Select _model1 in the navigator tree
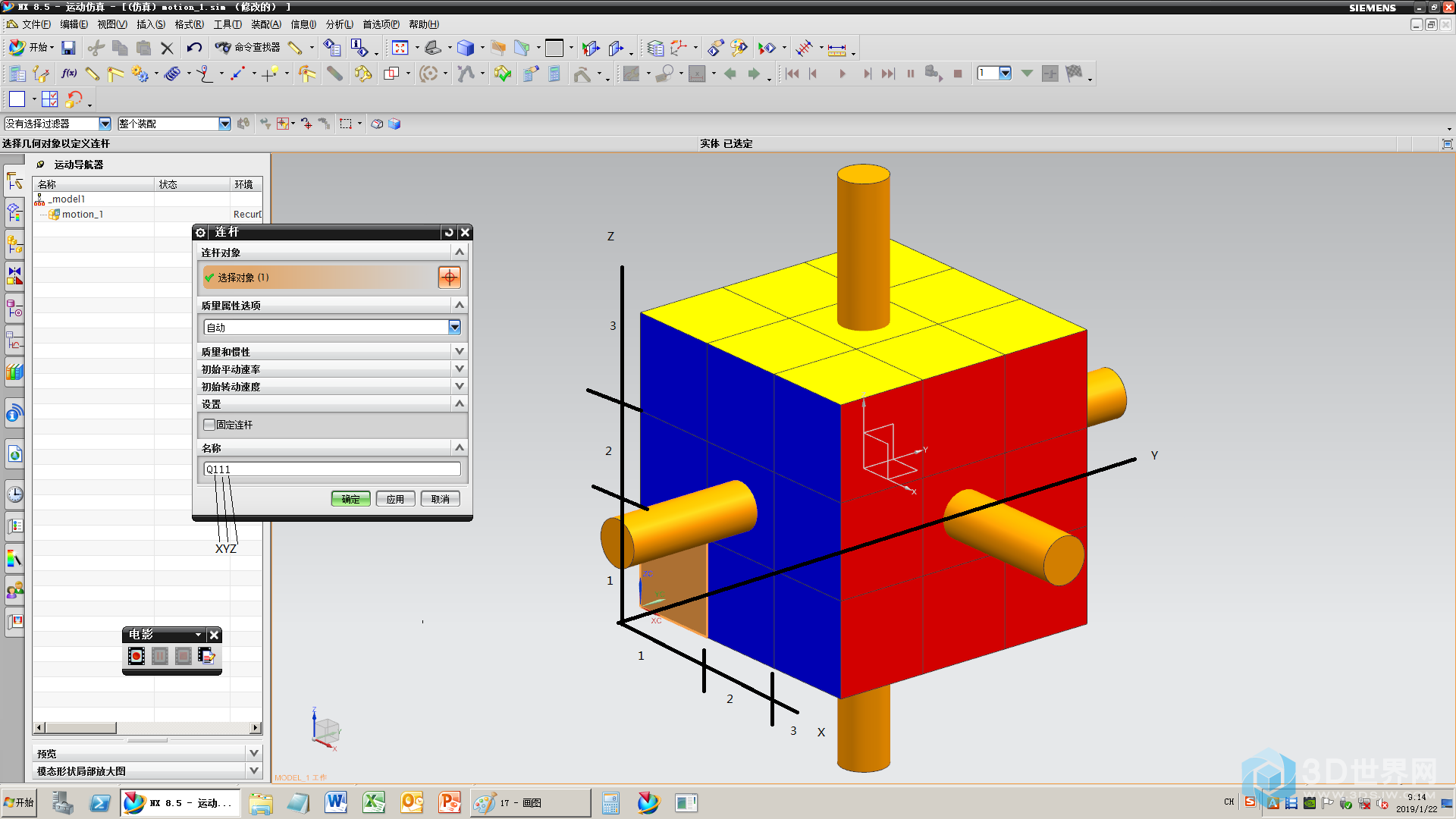 pos(67,199)
